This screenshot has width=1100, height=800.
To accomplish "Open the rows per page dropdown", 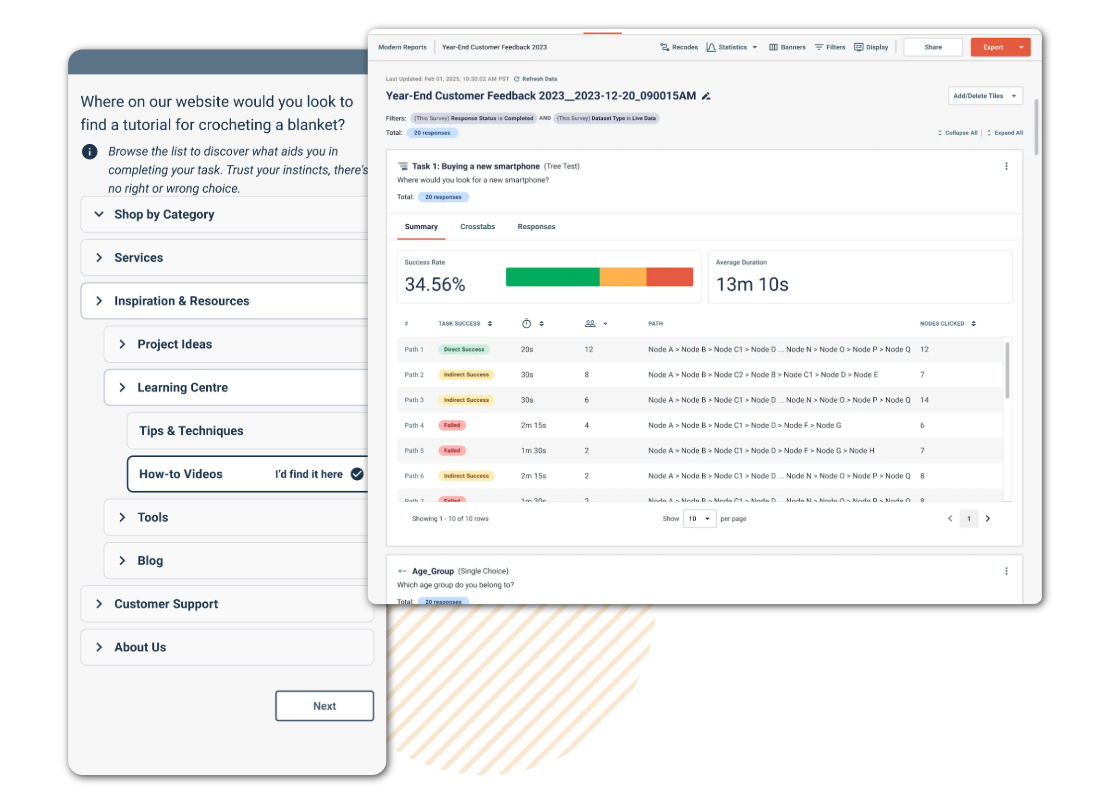I will 700,519.
